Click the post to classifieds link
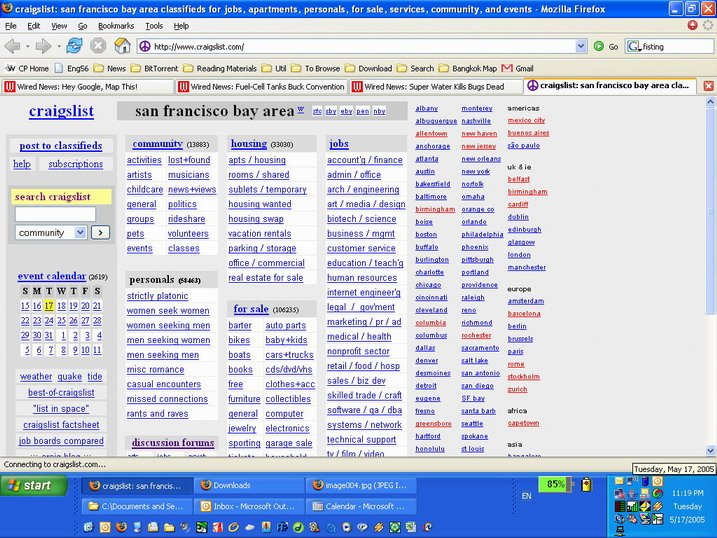Viewport: 717px width, 538px height. pyautogui.click(x=61, y=145)
